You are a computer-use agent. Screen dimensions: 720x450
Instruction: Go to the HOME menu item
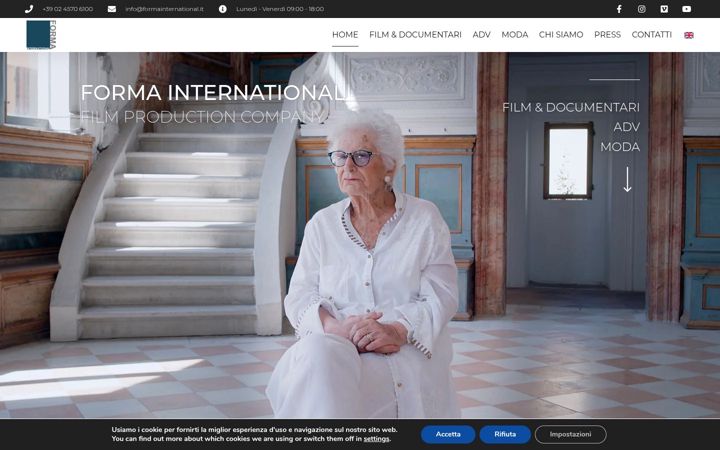coord(345,34)
